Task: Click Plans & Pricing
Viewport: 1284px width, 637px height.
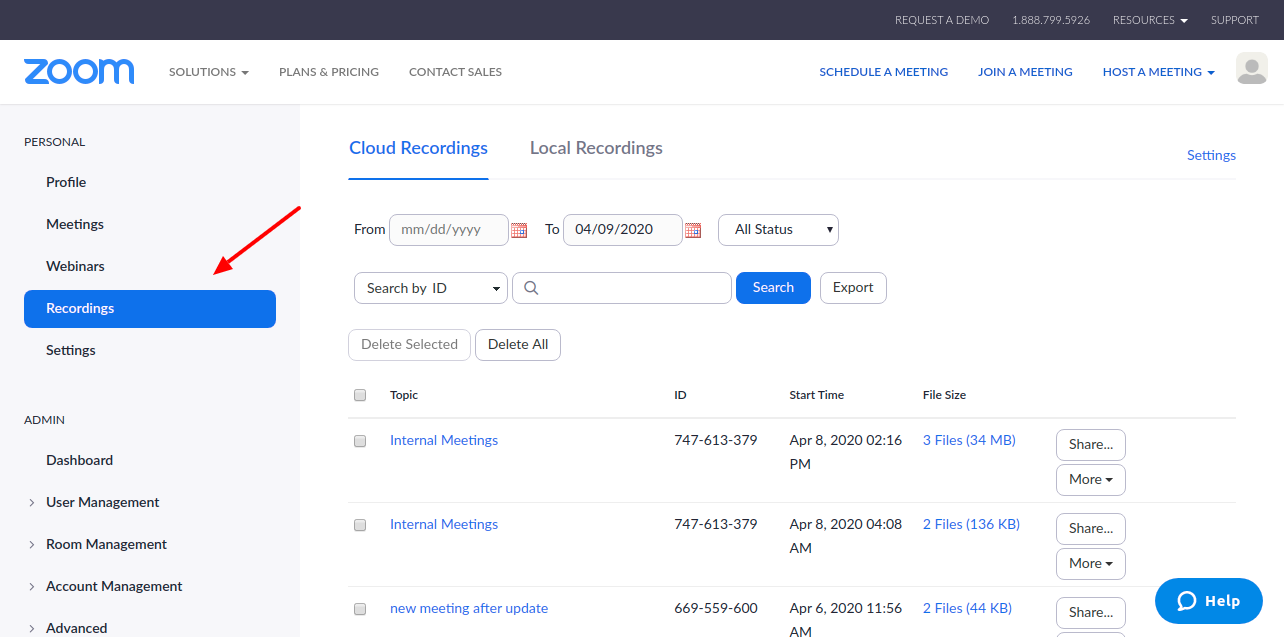Action: (x=329, y=72)
